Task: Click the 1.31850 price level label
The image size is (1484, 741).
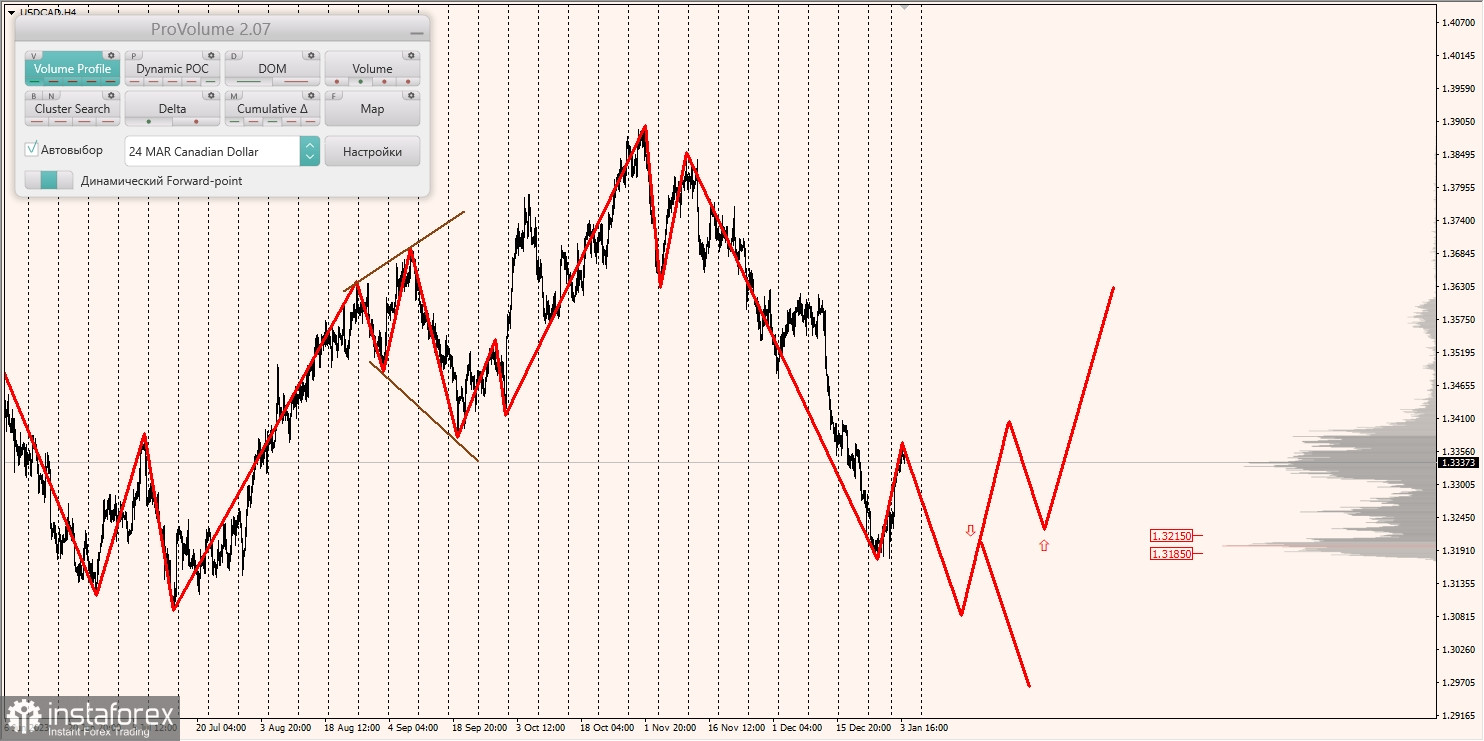Action: (x=1171, y=553)
